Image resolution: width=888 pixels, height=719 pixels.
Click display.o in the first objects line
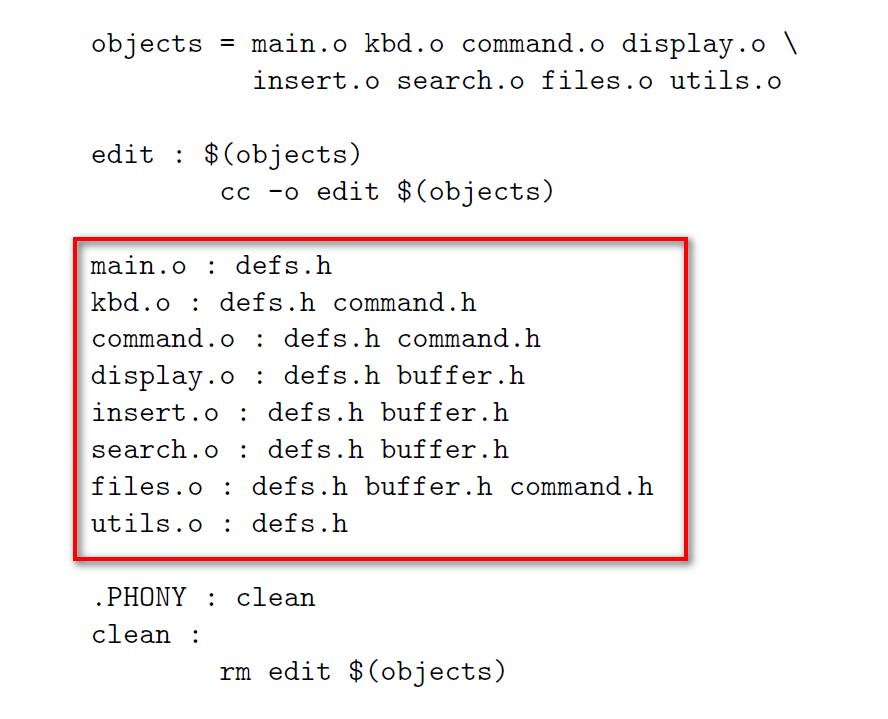pyautogui.click(x=694, y=45)
